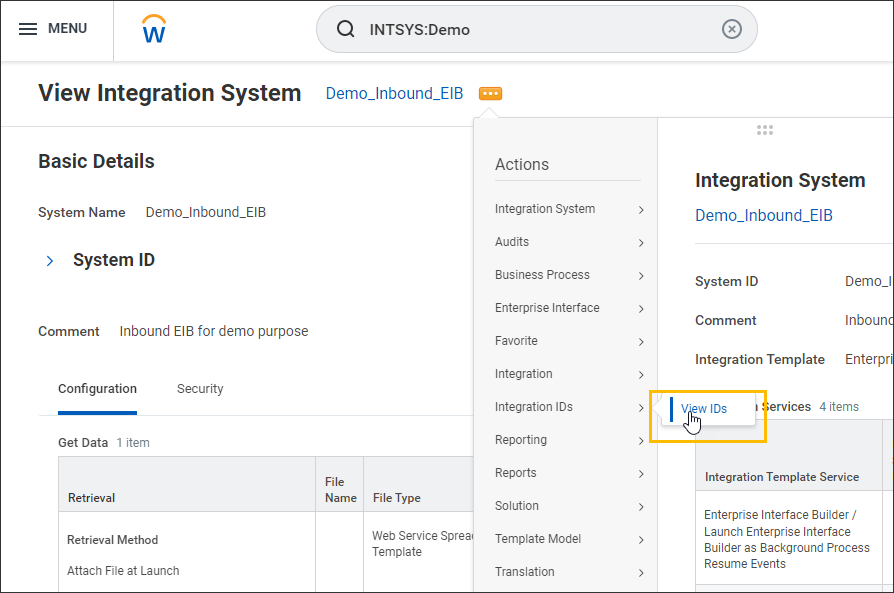Screen dimensions: 894x593
Task: Click the Inbound EIB for demo purpose comment
Action: click(x=214, y=331)
